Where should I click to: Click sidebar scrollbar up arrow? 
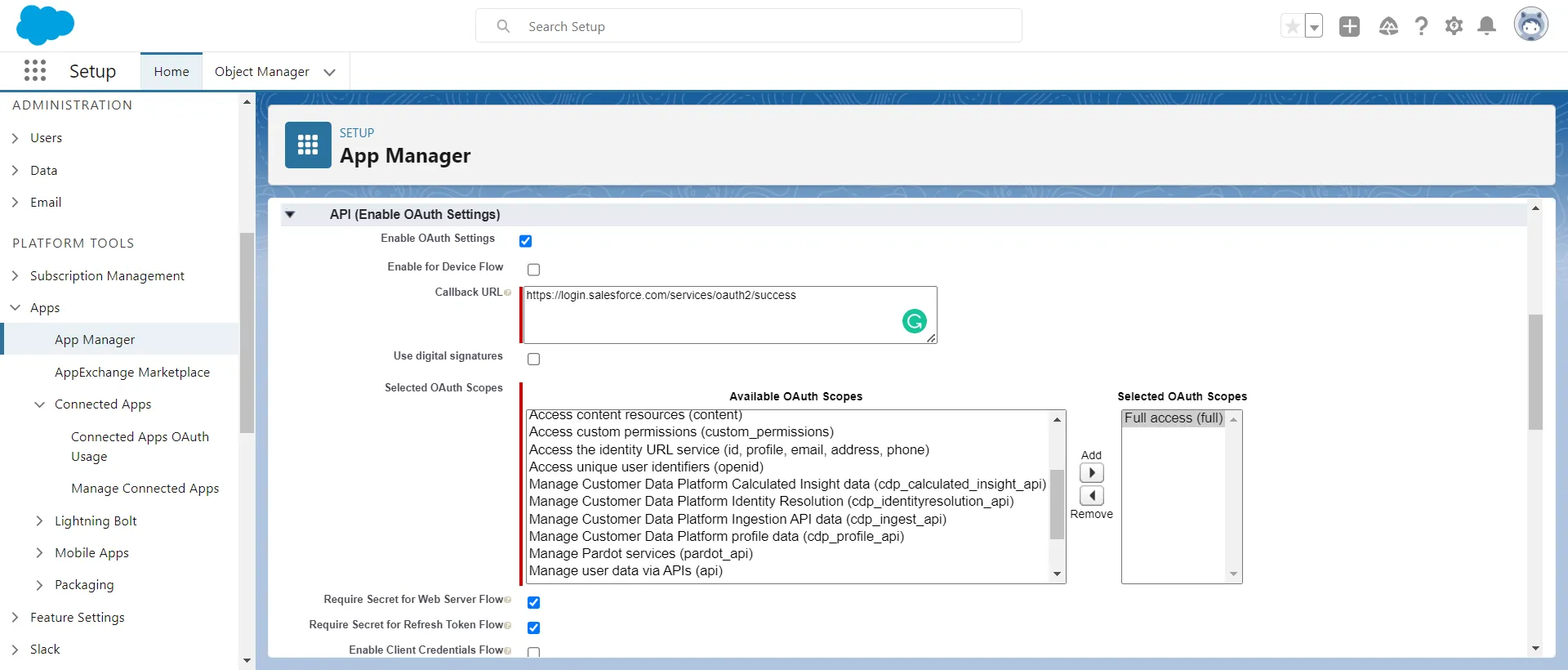(247, 102)
